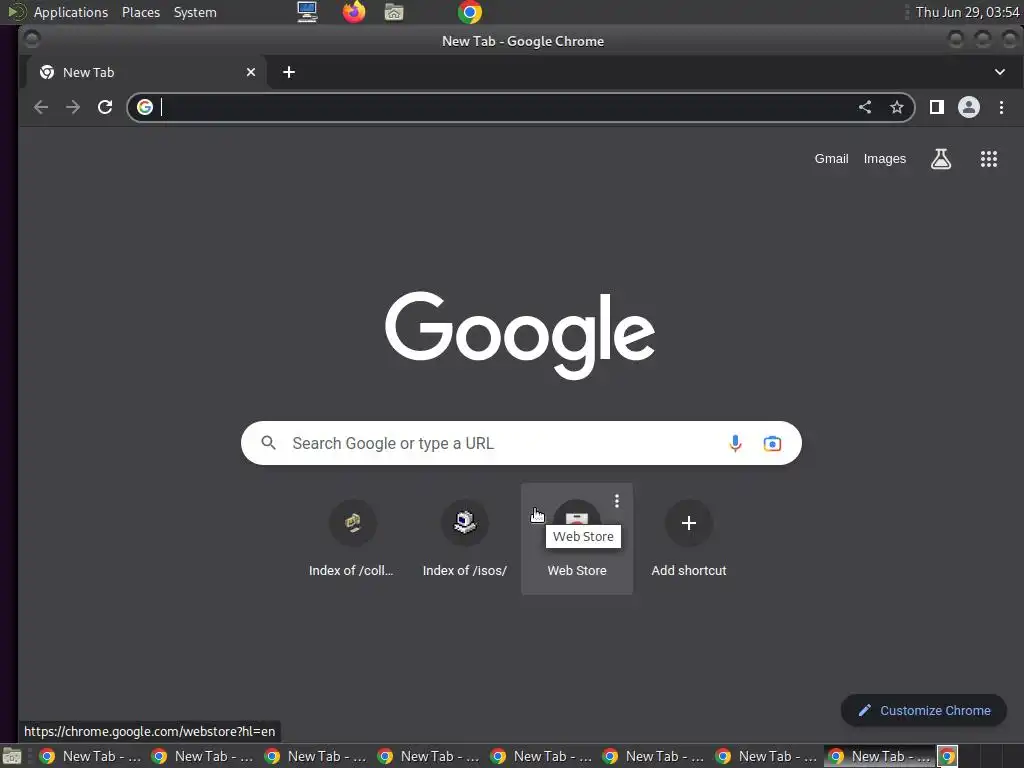The height and width of the screenshot is (768, 1024).
Task: Open the Index of /coll... shortcut
Action: point(352,539)
